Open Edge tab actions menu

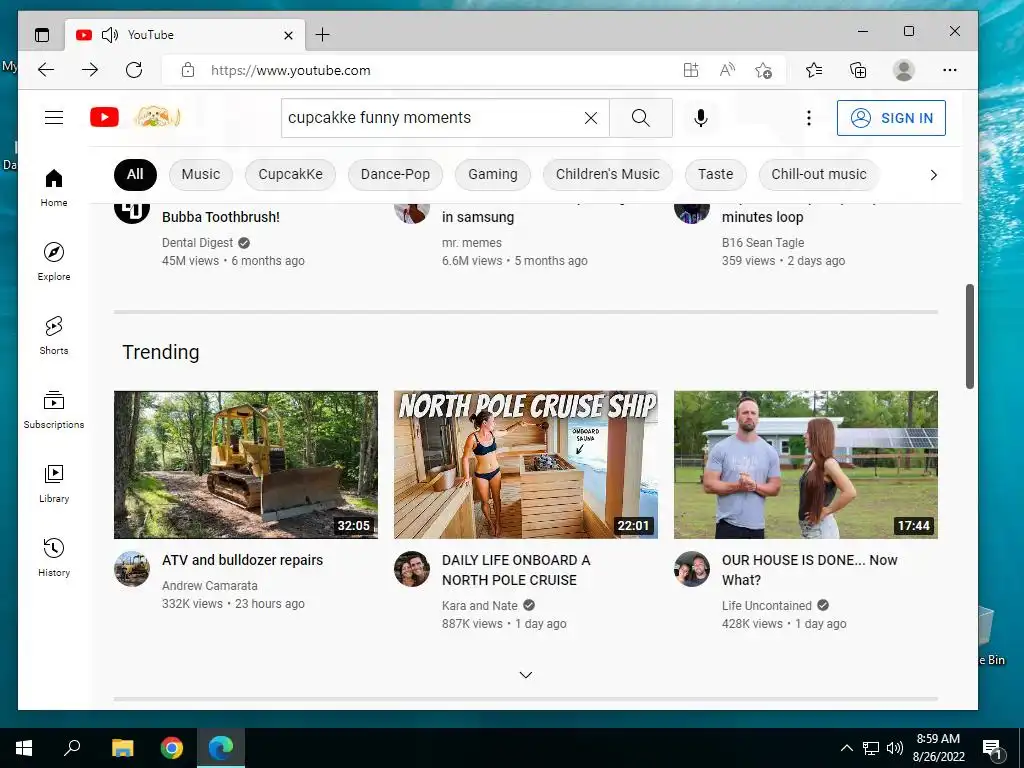(42, 35)
